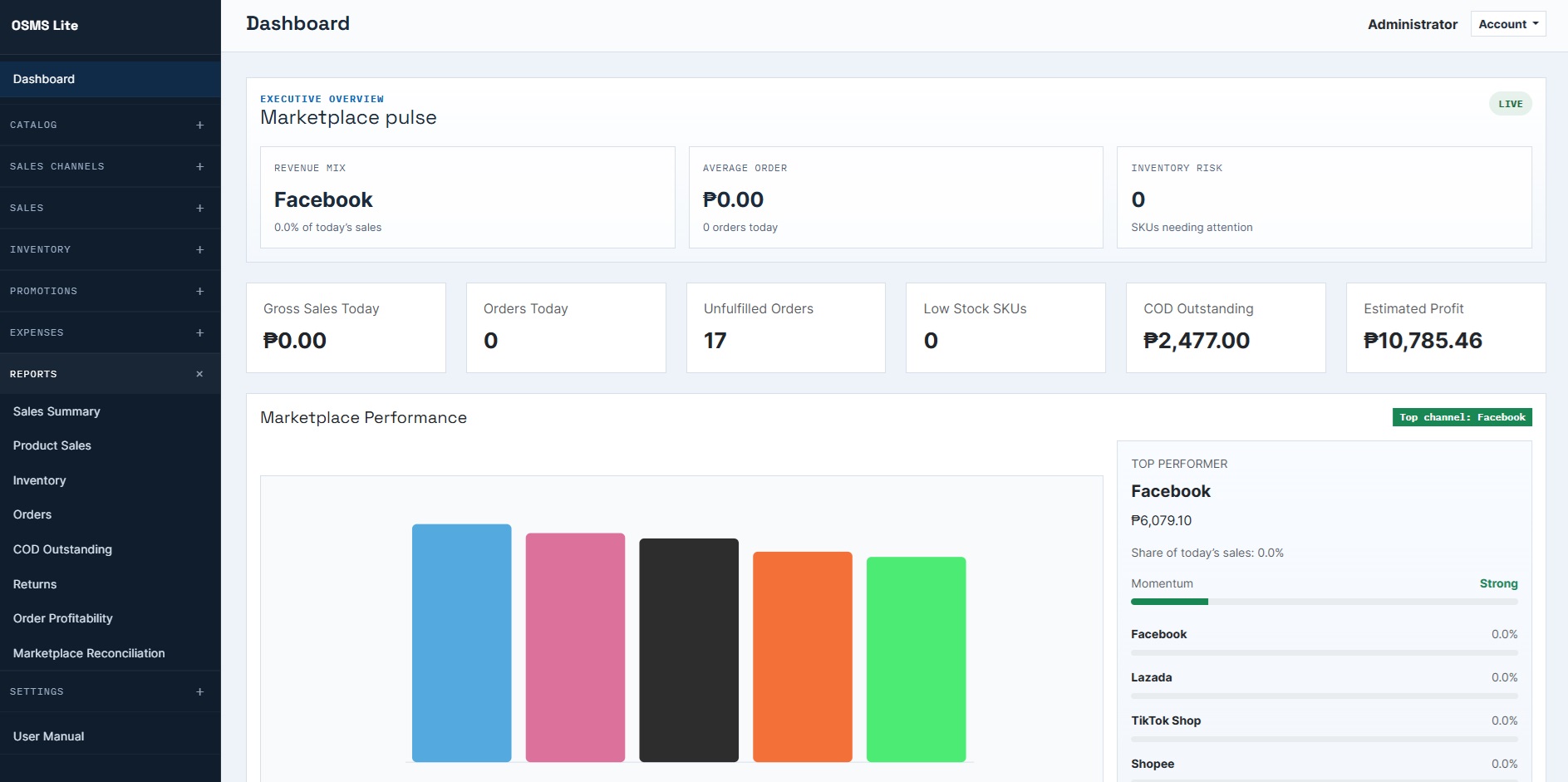Click the green chart bar
This screenshot has width=1568, height=782.
tap(916, 659)
